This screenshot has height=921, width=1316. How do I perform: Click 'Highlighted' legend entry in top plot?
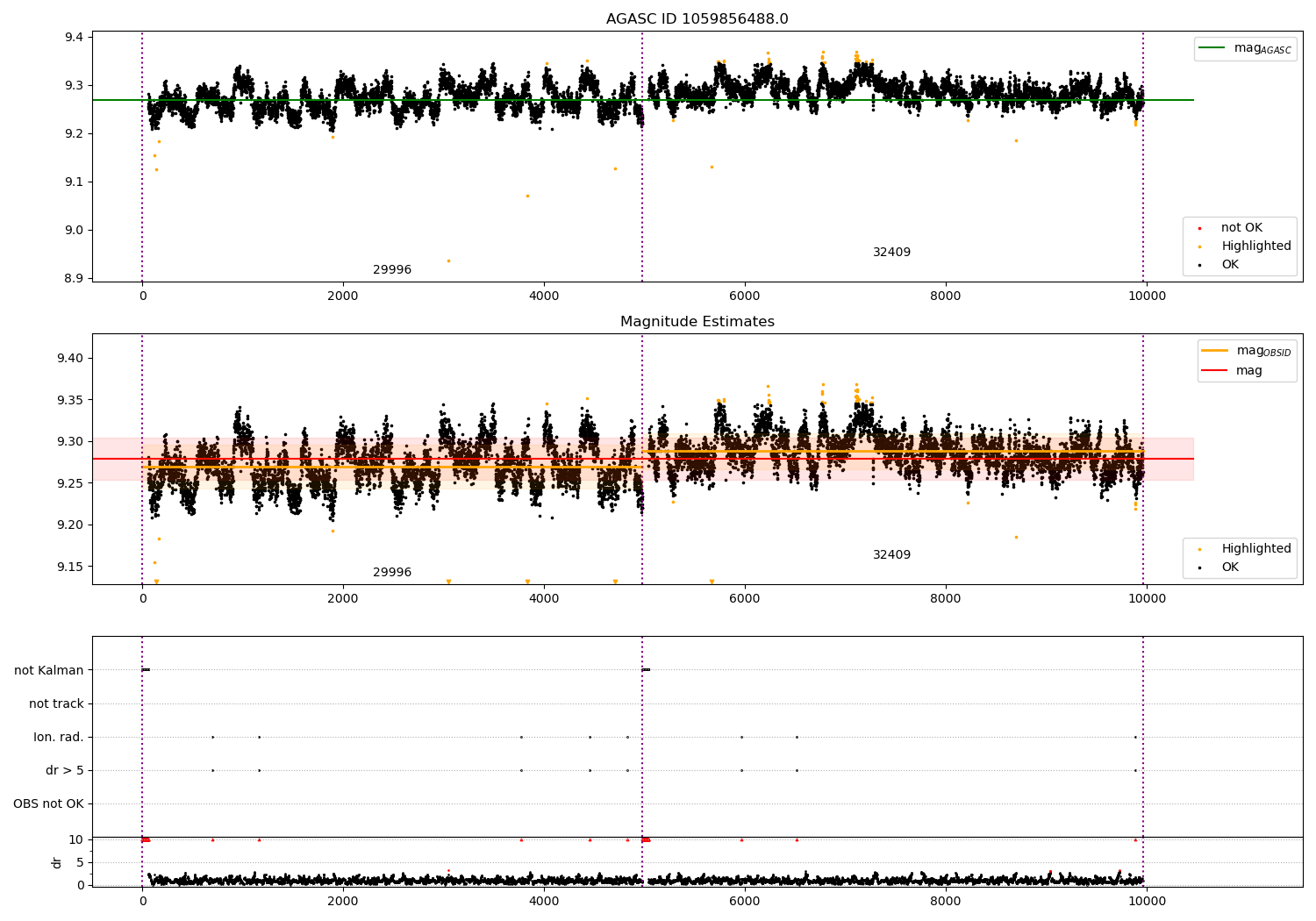[x=1255, y=246]
